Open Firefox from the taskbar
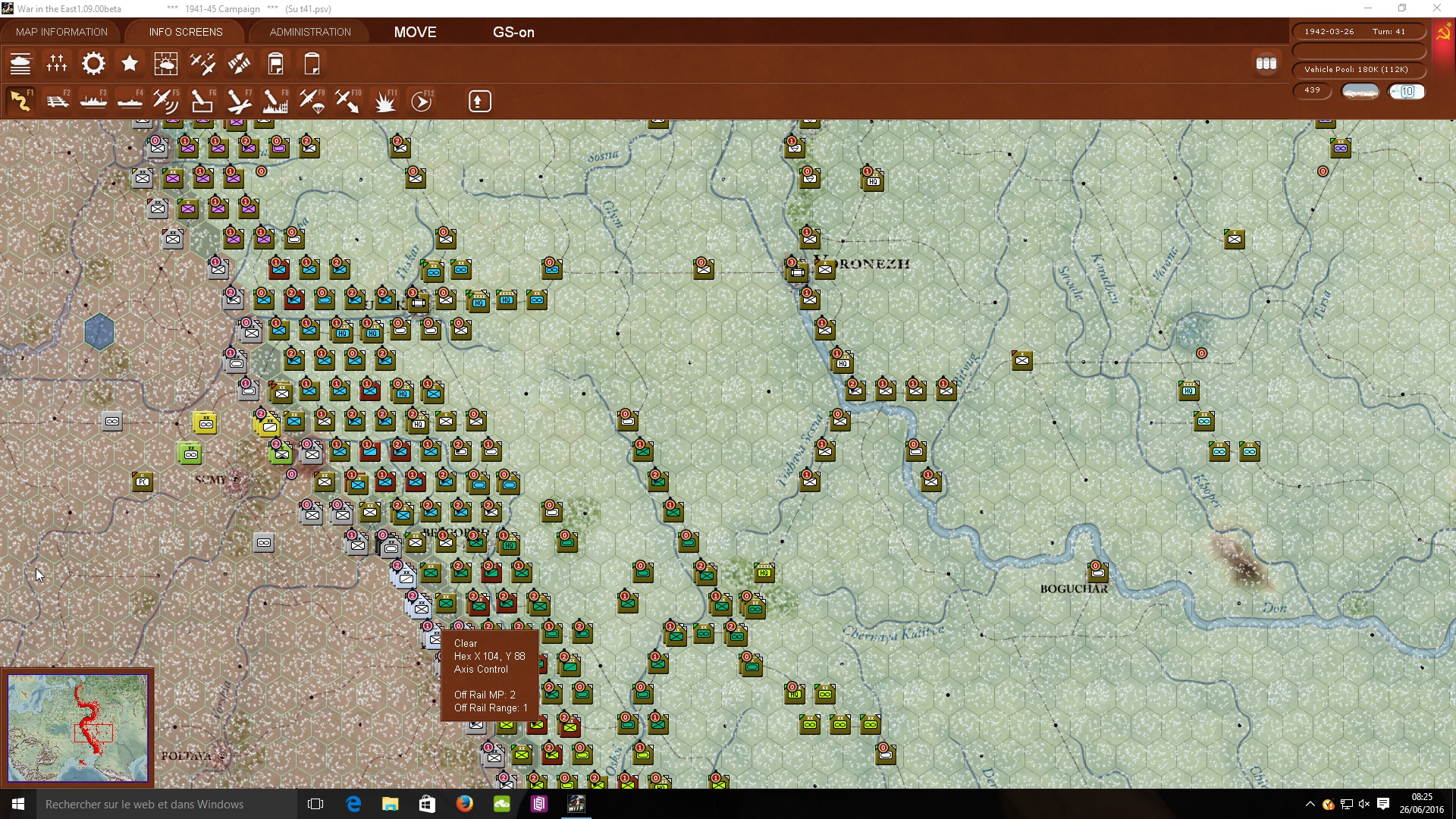 (x=465, y=804)
